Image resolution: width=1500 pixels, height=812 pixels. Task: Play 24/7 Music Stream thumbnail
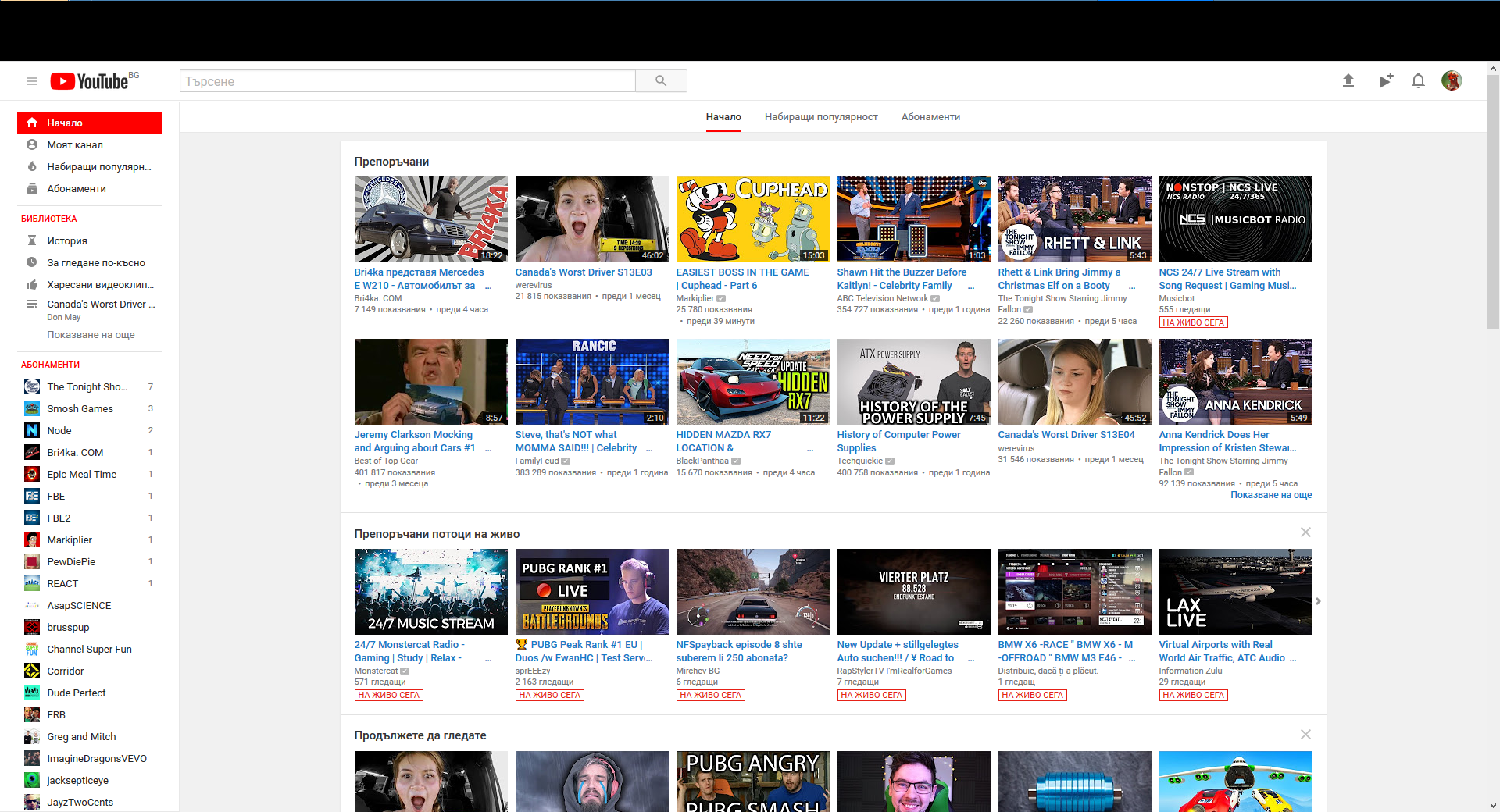click(x=430, y=592)
